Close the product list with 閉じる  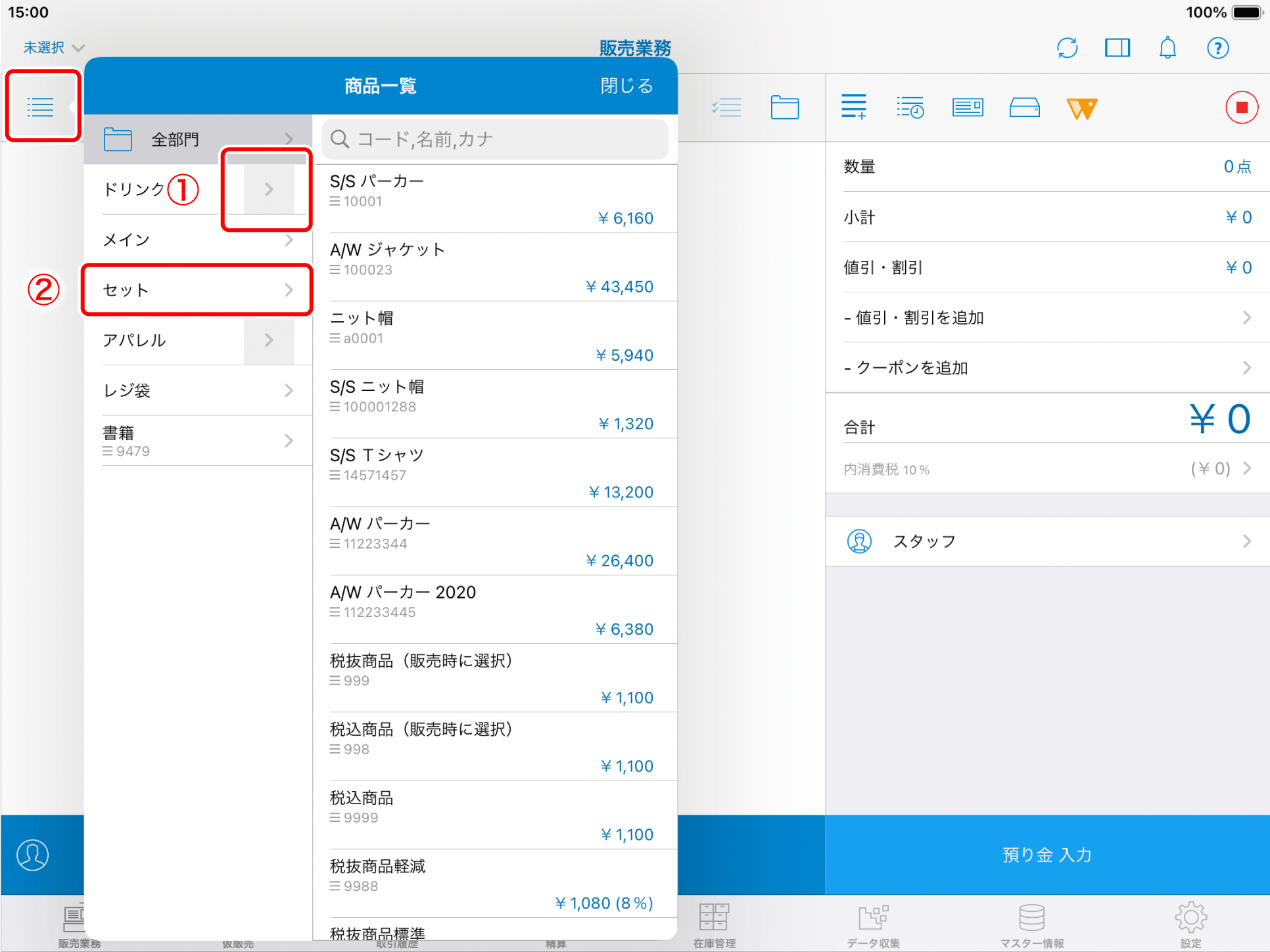click(x=626, y=86)
